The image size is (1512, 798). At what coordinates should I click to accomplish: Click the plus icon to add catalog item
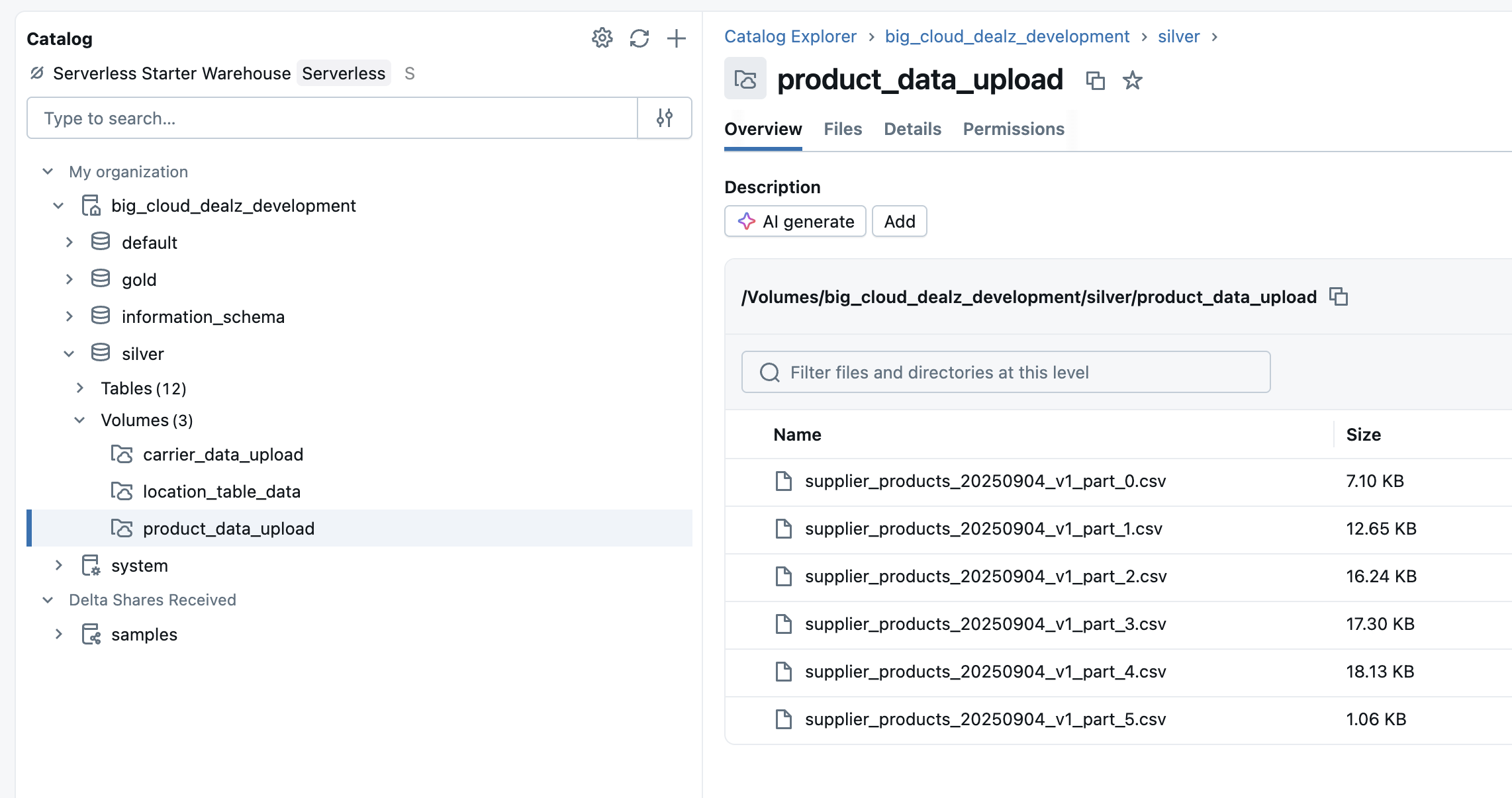pos(676,38)
